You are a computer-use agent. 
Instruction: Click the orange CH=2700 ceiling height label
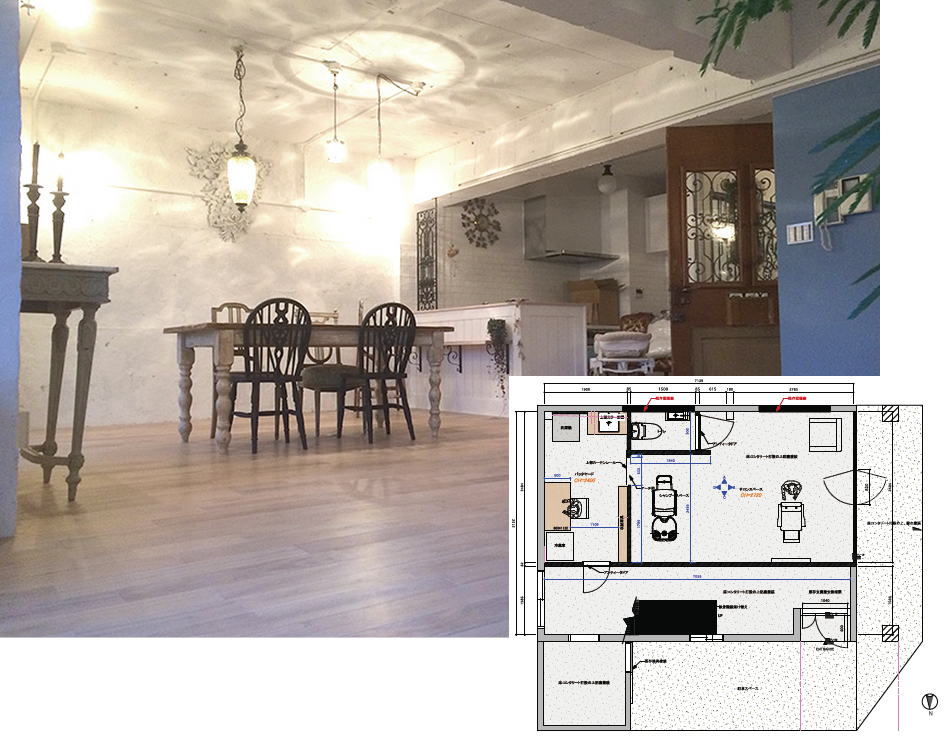pyautogui.click(x=751, y=495)
